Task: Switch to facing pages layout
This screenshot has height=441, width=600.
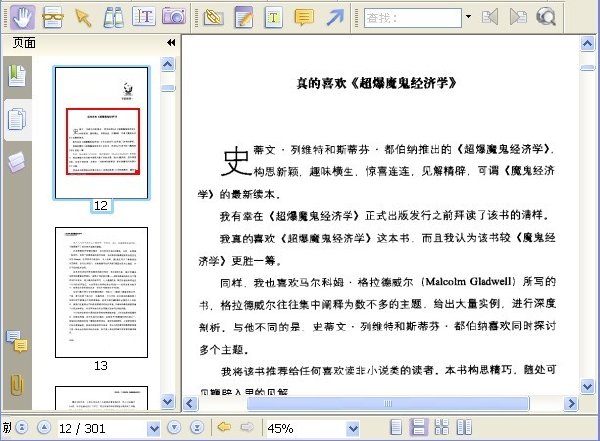Action: coord(465,427)
